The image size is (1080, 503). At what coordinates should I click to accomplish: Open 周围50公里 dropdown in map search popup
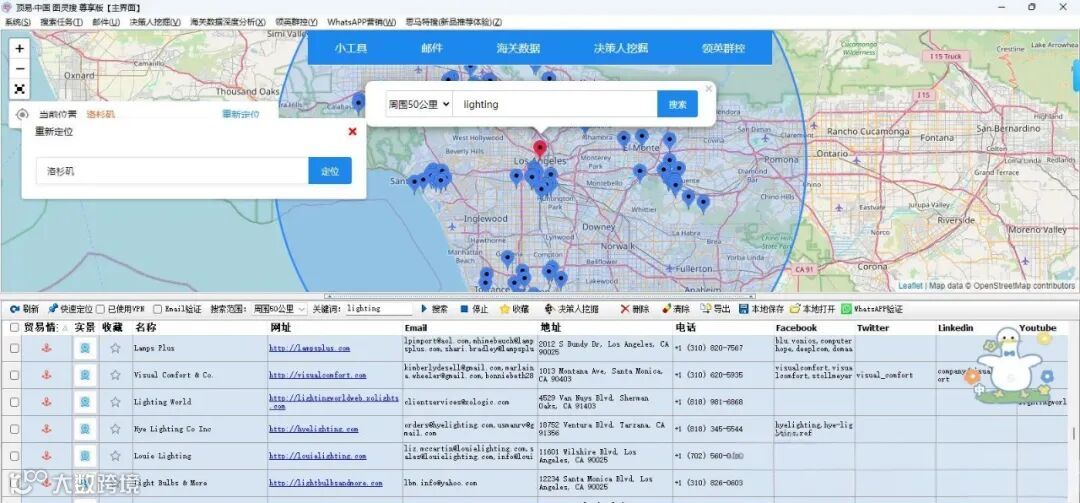click(419, 104)
